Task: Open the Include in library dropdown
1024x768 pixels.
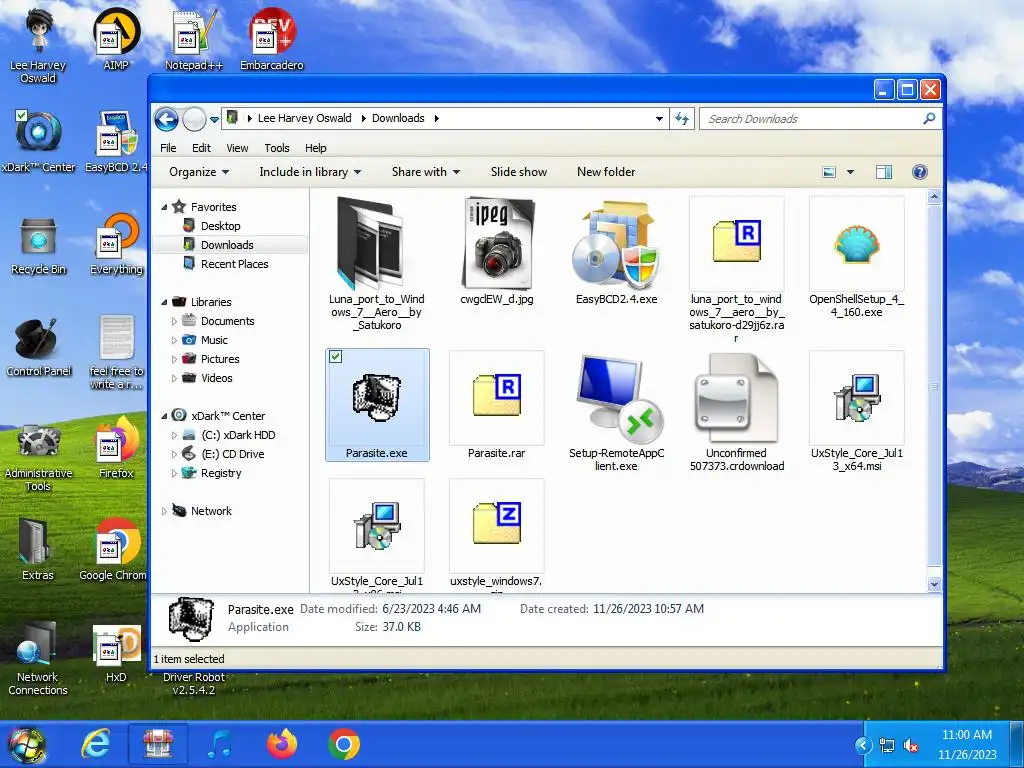Action: 310,172
